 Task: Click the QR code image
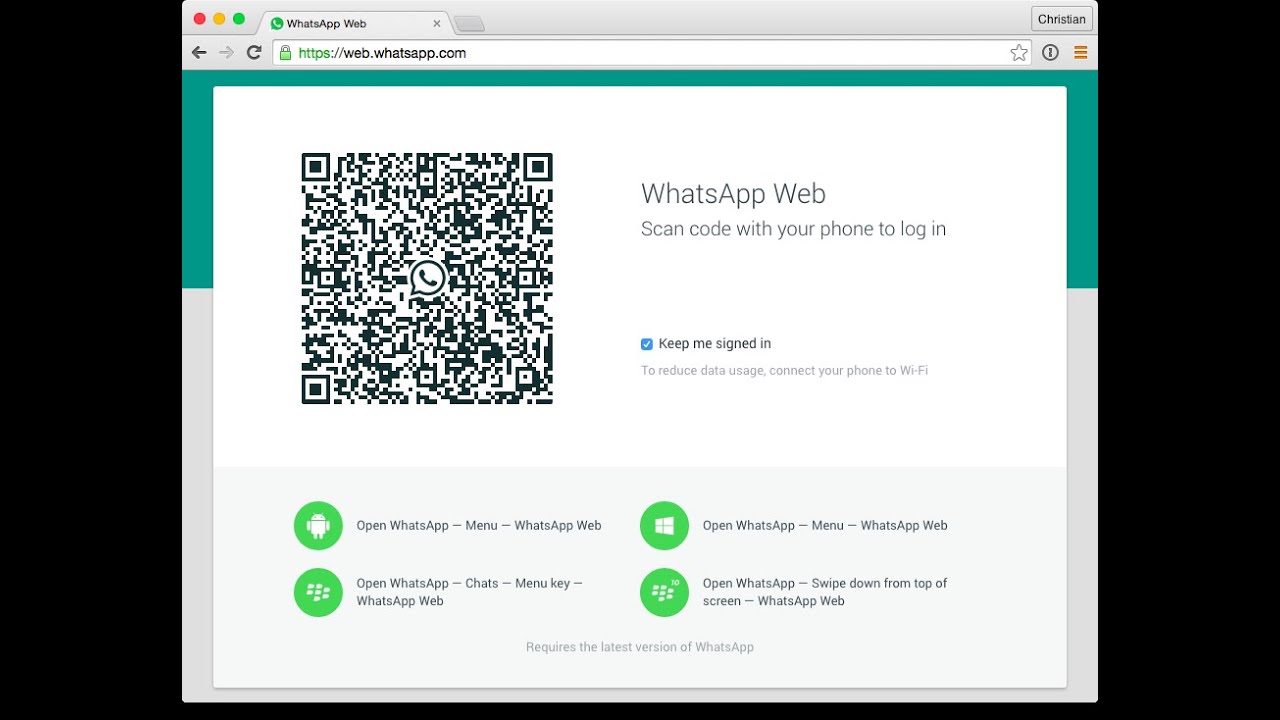(427, 278)
